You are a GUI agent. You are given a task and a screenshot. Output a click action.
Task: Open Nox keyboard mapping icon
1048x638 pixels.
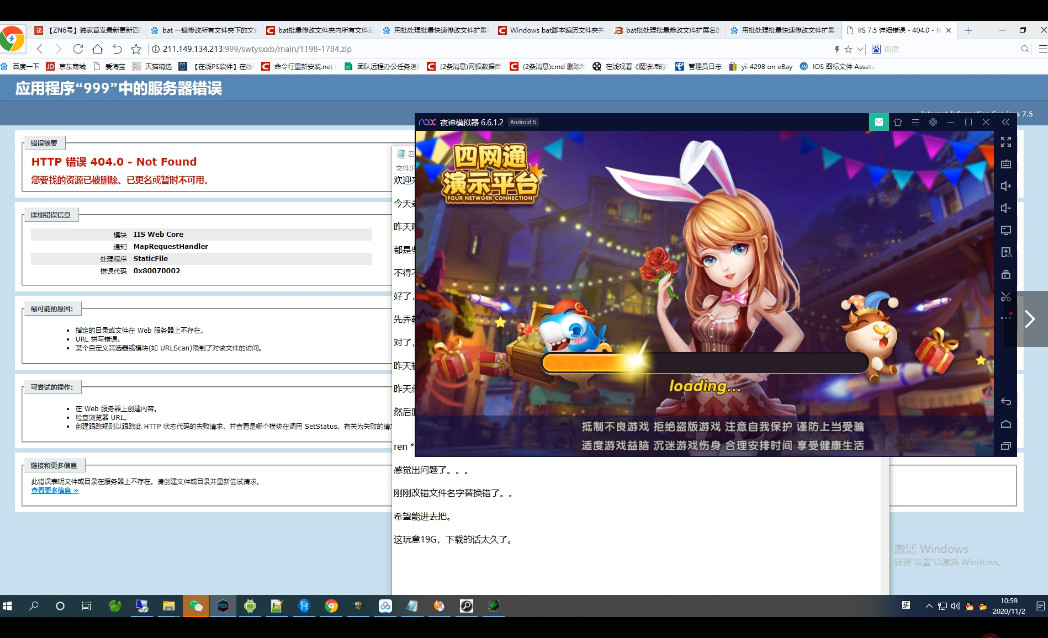[1006, 164]
